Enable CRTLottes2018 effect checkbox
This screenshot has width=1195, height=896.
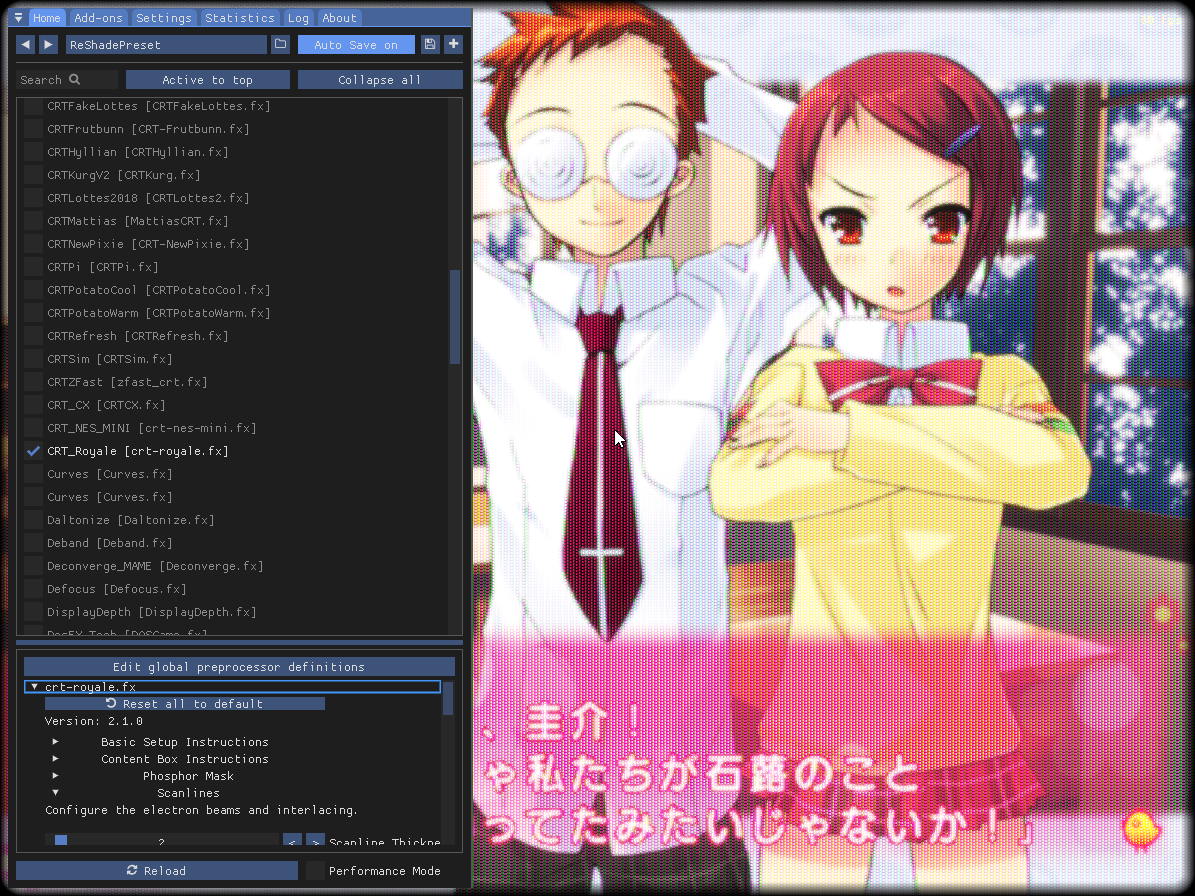coord(33,197)
